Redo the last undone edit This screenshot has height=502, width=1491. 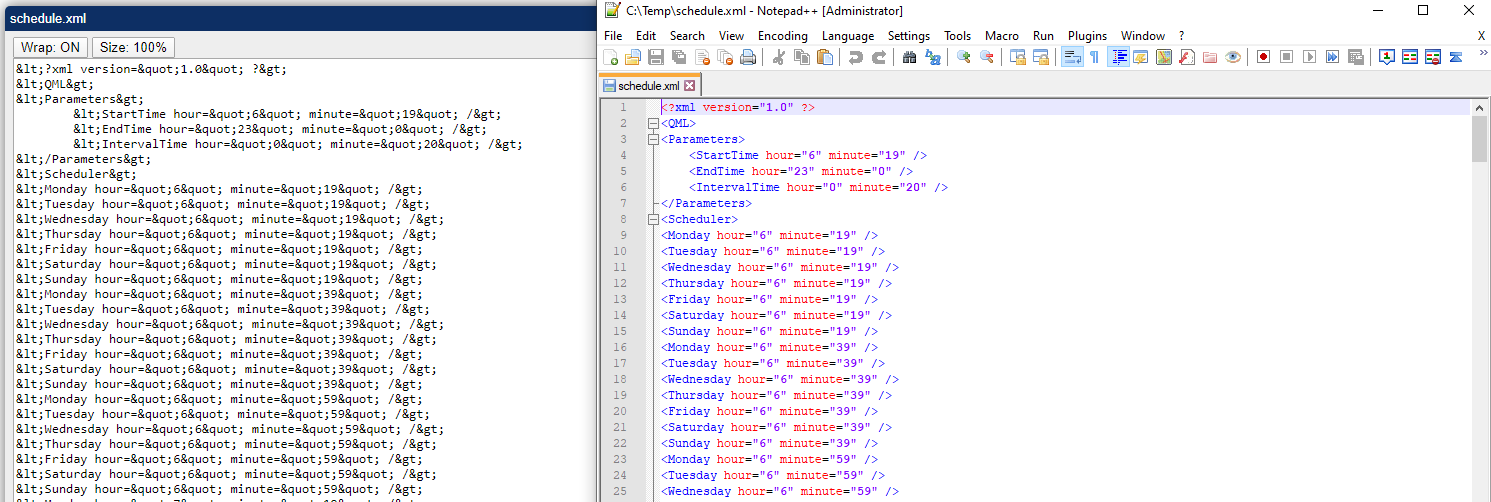click(879, 57)
